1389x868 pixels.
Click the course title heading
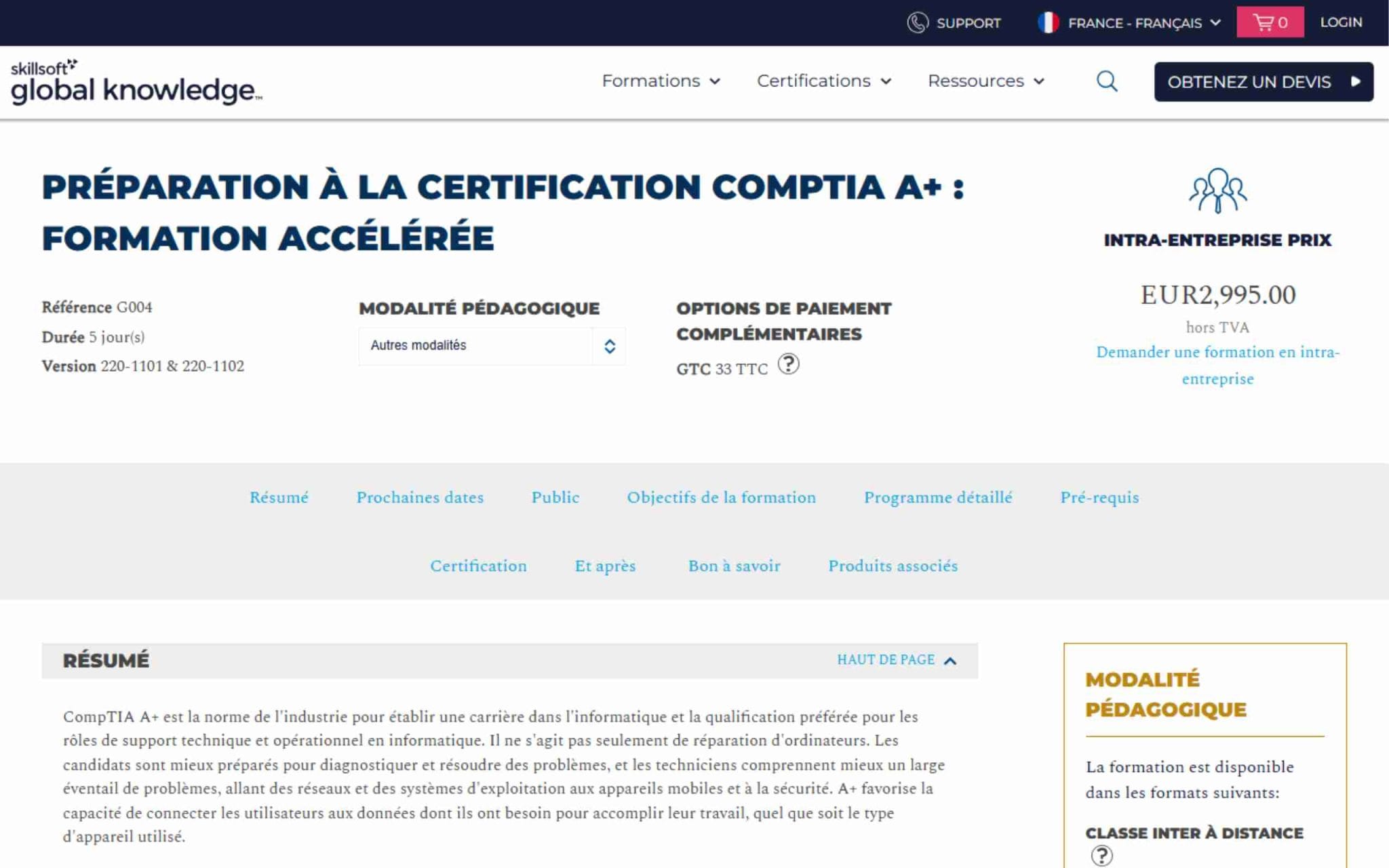pos(503,212)
